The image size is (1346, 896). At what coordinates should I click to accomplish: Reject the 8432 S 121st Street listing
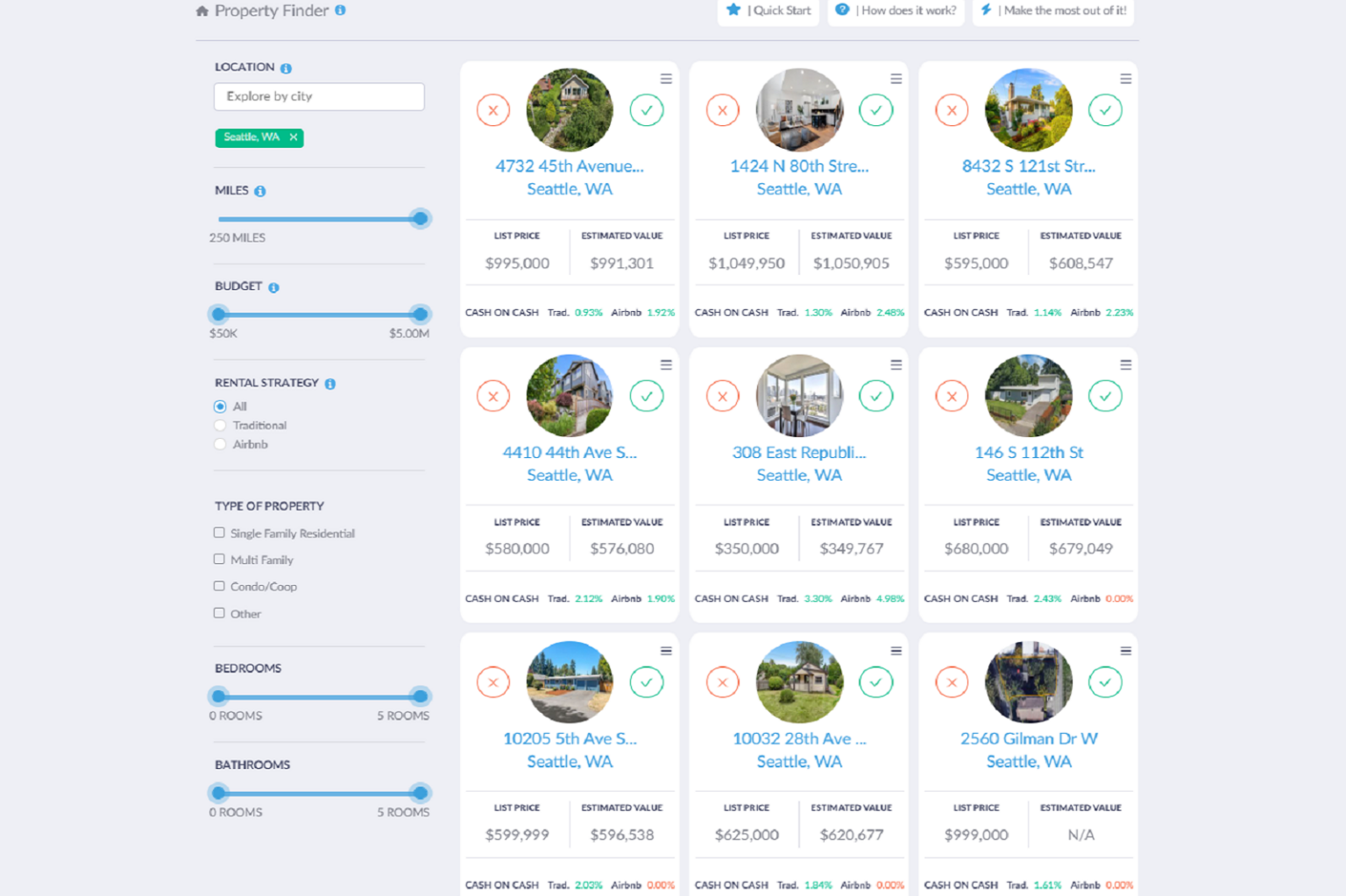coord(951,110)
